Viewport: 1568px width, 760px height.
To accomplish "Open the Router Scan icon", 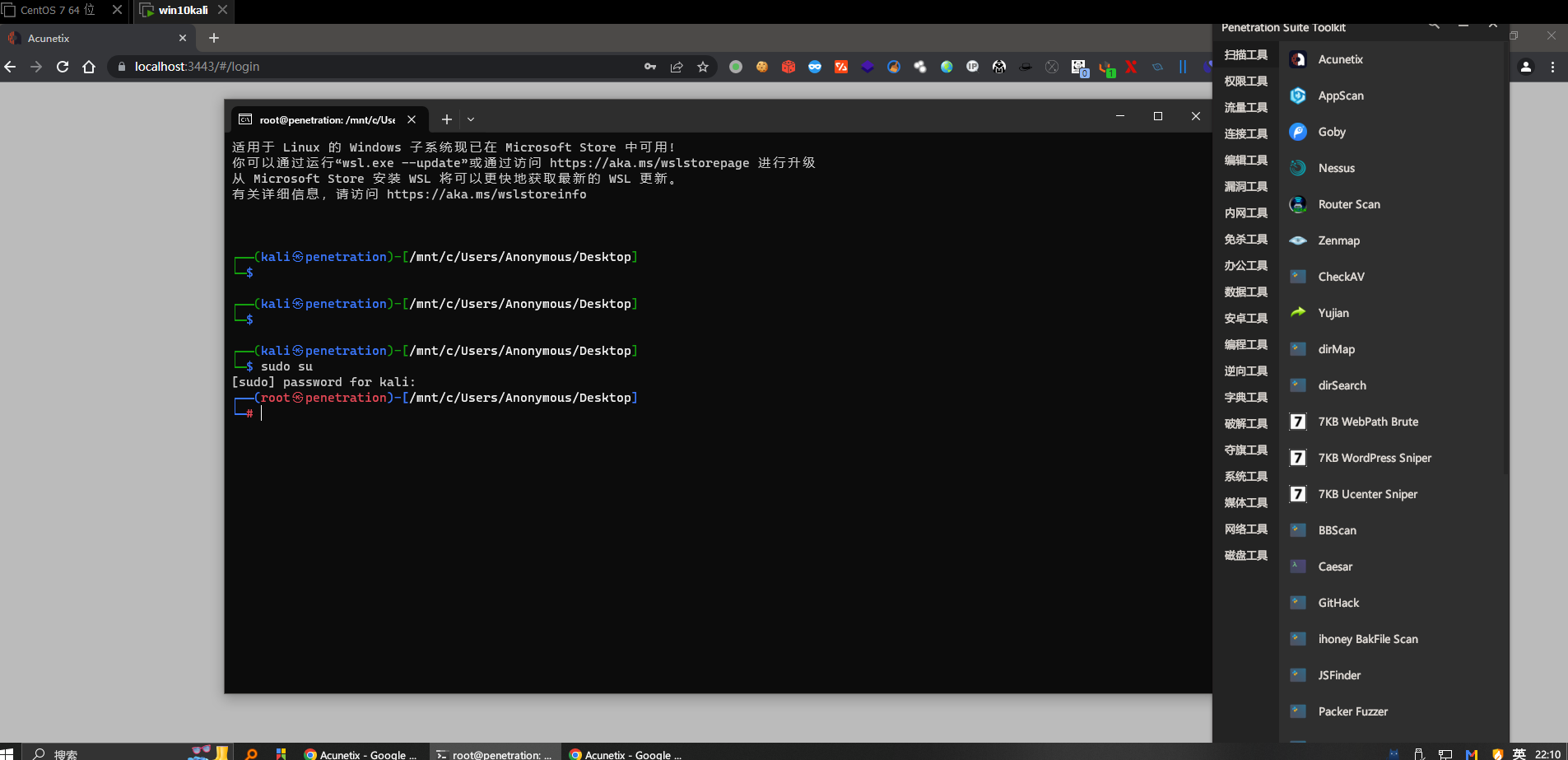I will point(1298,204).
